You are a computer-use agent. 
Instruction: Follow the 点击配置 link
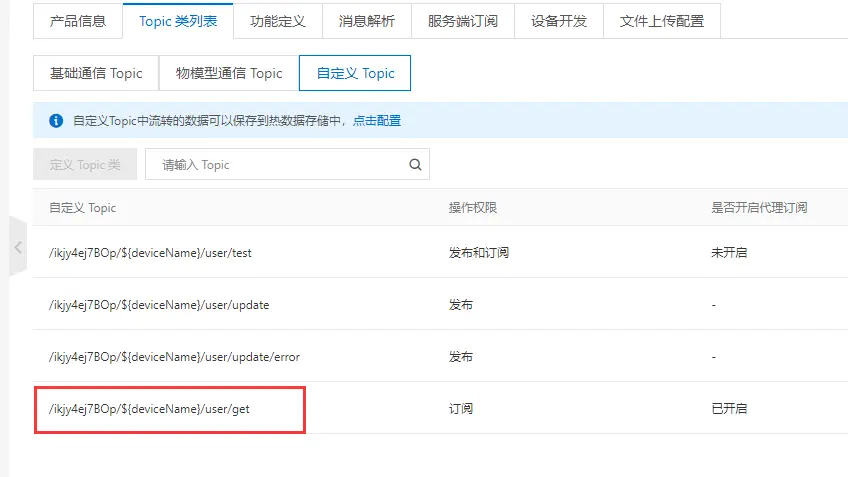[377, 121]
